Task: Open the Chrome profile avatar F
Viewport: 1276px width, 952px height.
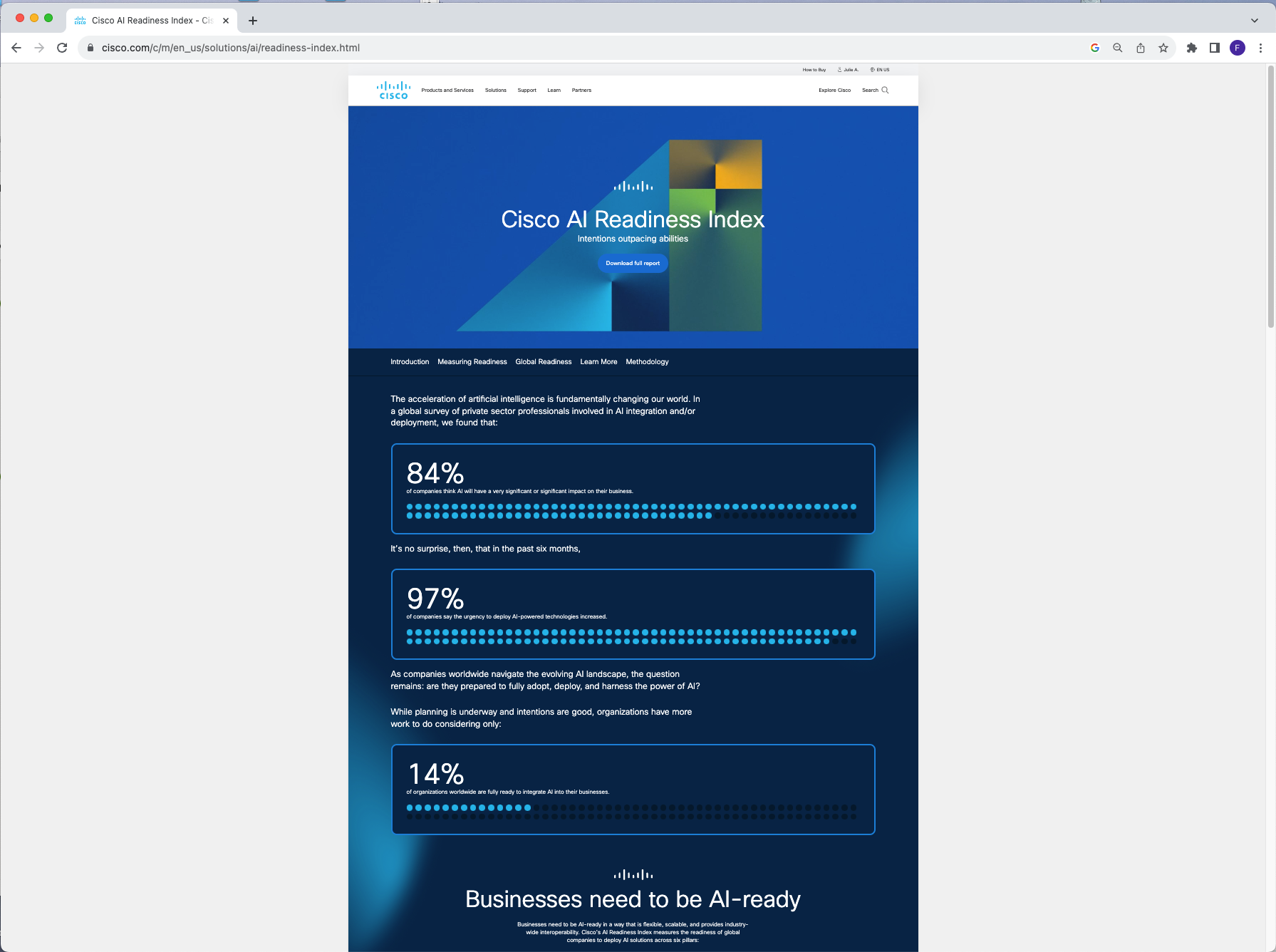Action: pos(1238,48)
